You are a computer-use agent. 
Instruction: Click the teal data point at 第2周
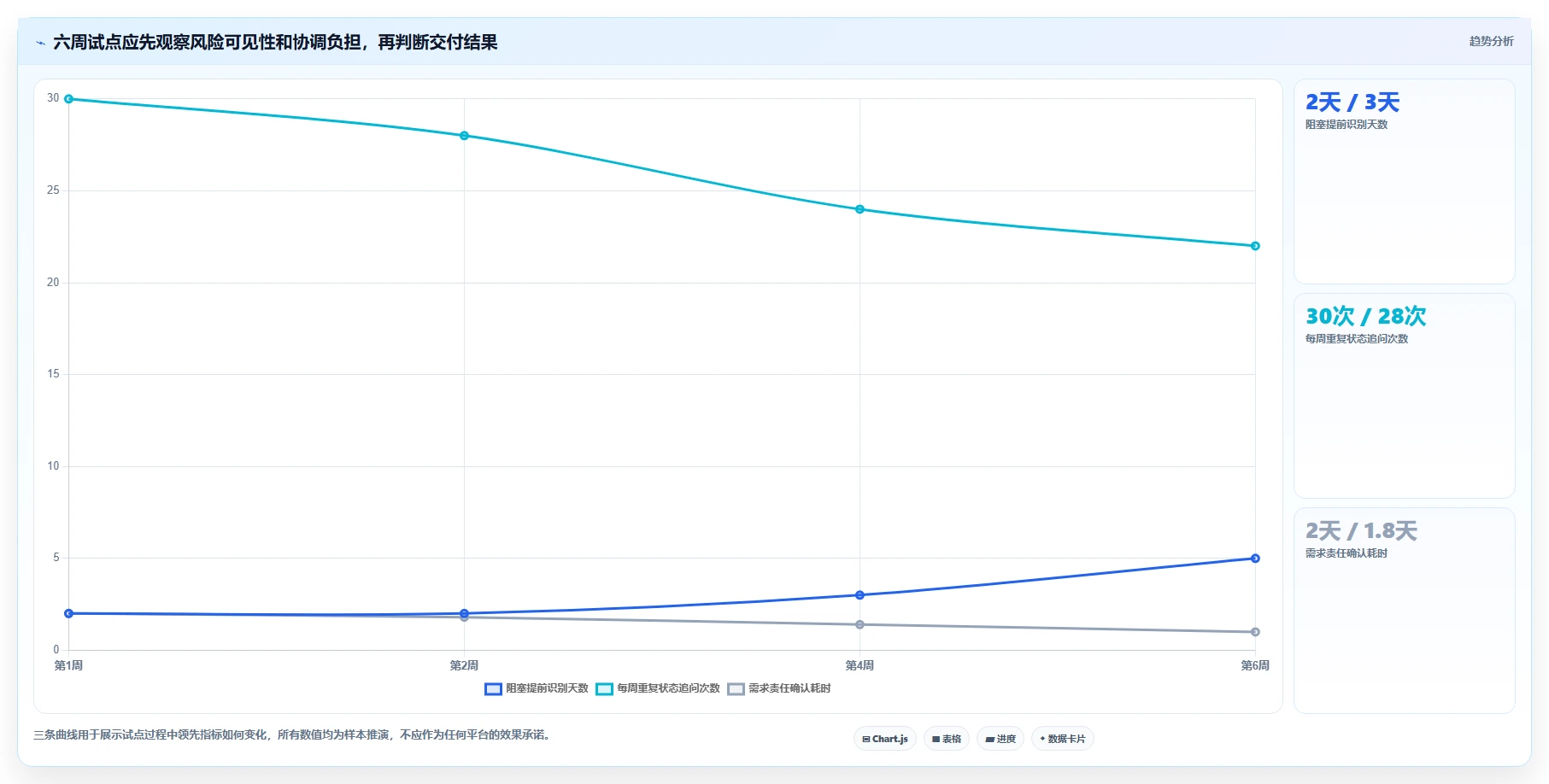(465, 136)
